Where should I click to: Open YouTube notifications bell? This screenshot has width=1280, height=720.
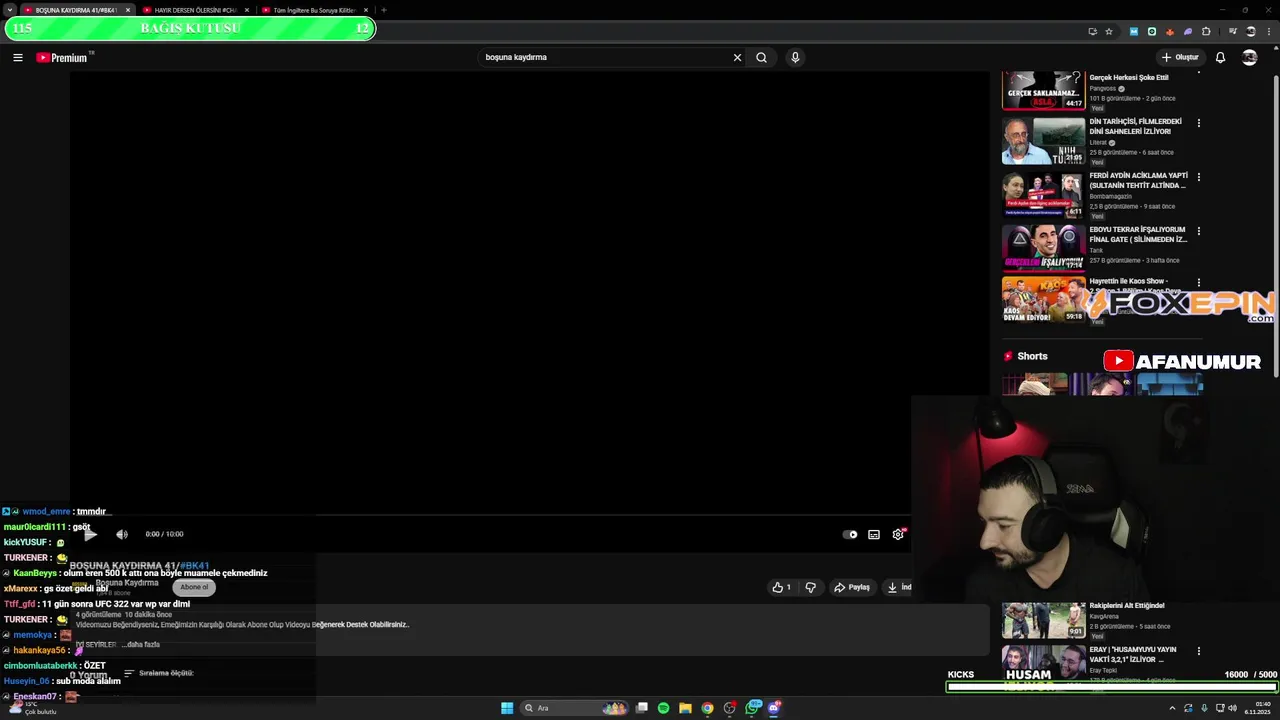1220,57
